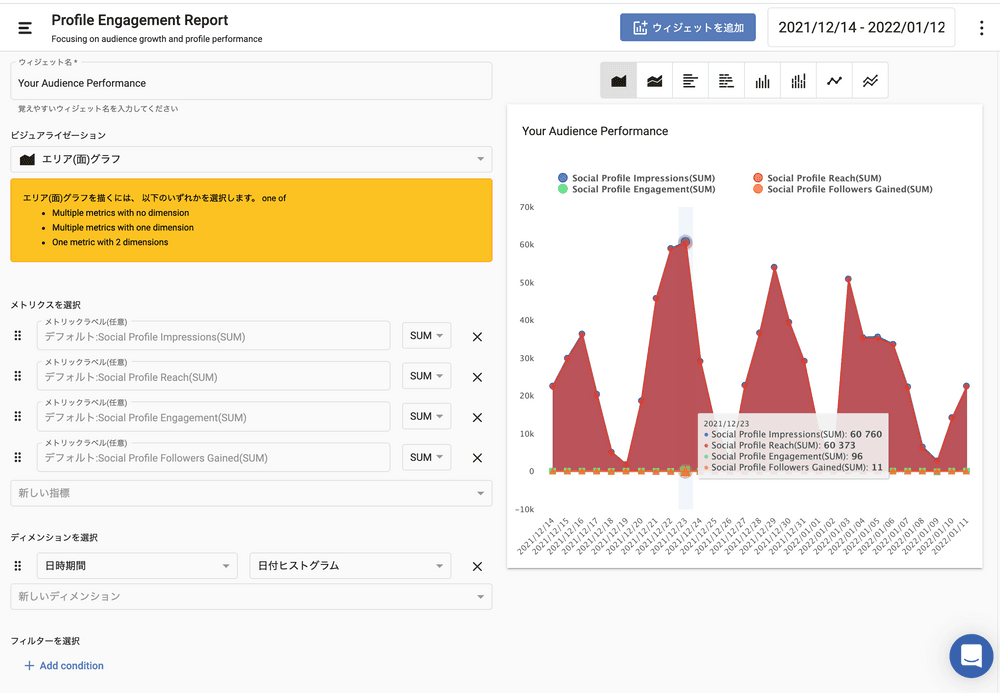Click the Your Audience Performance name field
This screenshot has height=693, width=1000.
[251, 83]
